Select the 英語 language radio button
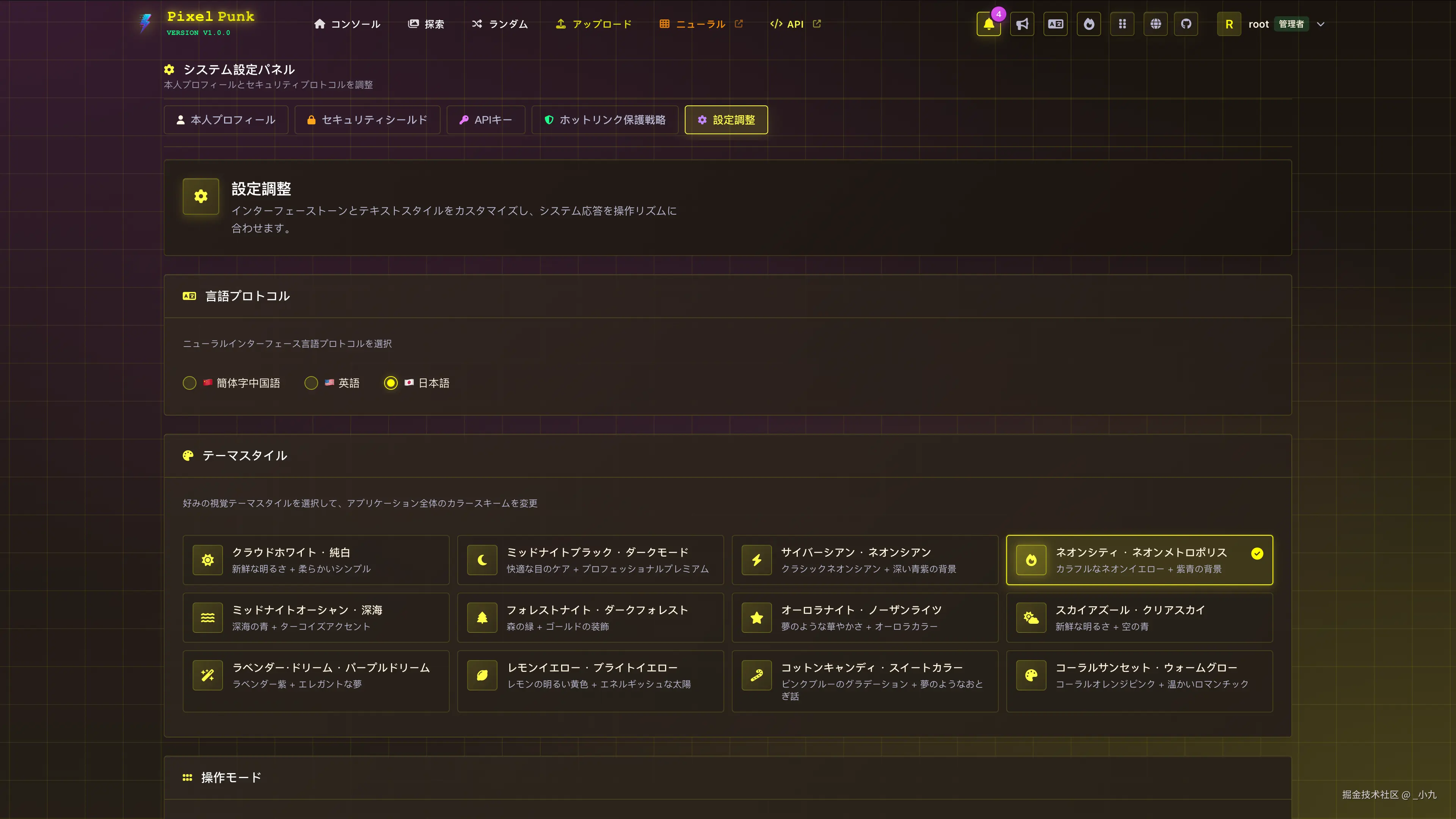This screenshot has height=819, width=1456. pos(311,383)
